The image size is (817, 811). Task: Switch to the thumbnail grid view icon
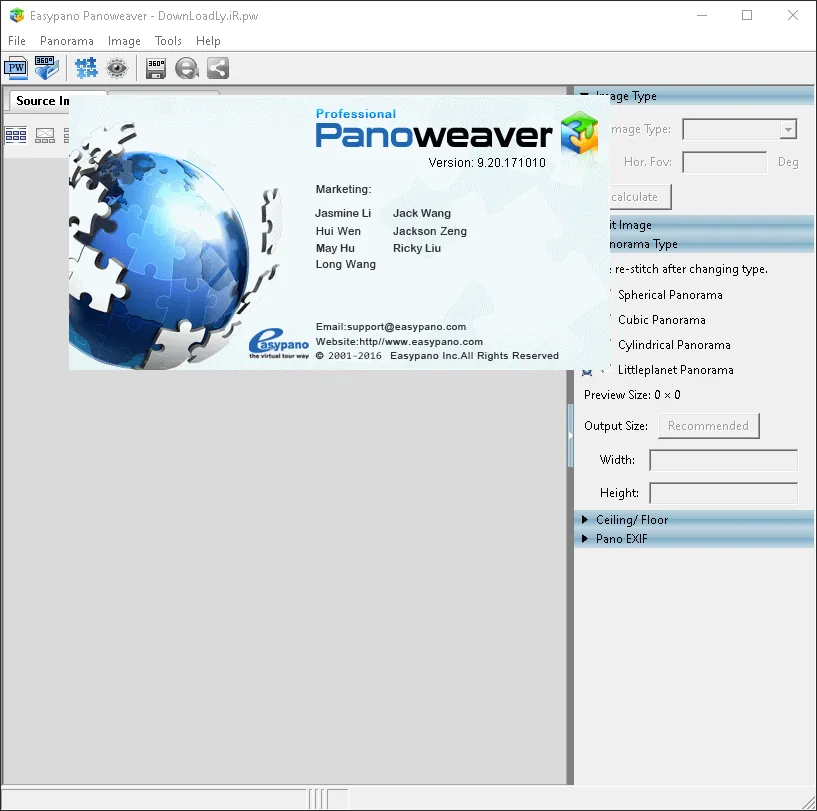click(16, 135)
